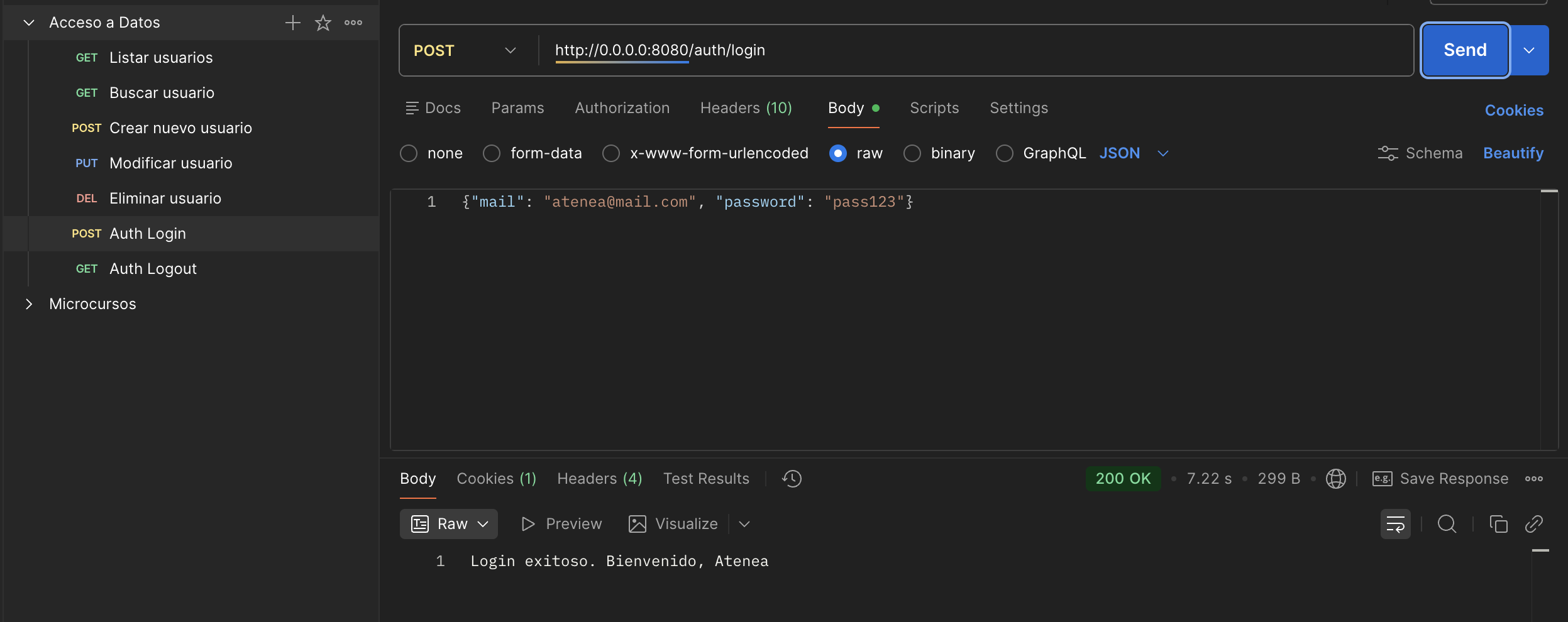This screenshot has width=1568, height=622.
Task: Select x-www-form-urlencoded body type
Action: click(611, 153)
